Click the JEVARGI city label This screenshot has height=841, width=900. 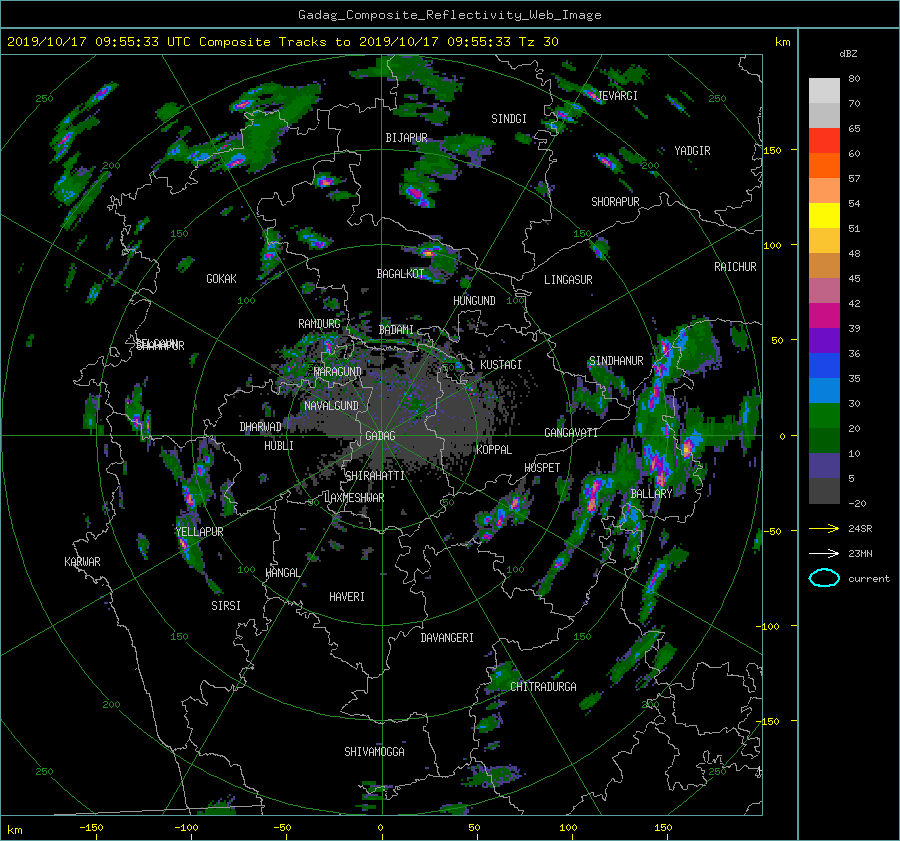coord(618,96)
